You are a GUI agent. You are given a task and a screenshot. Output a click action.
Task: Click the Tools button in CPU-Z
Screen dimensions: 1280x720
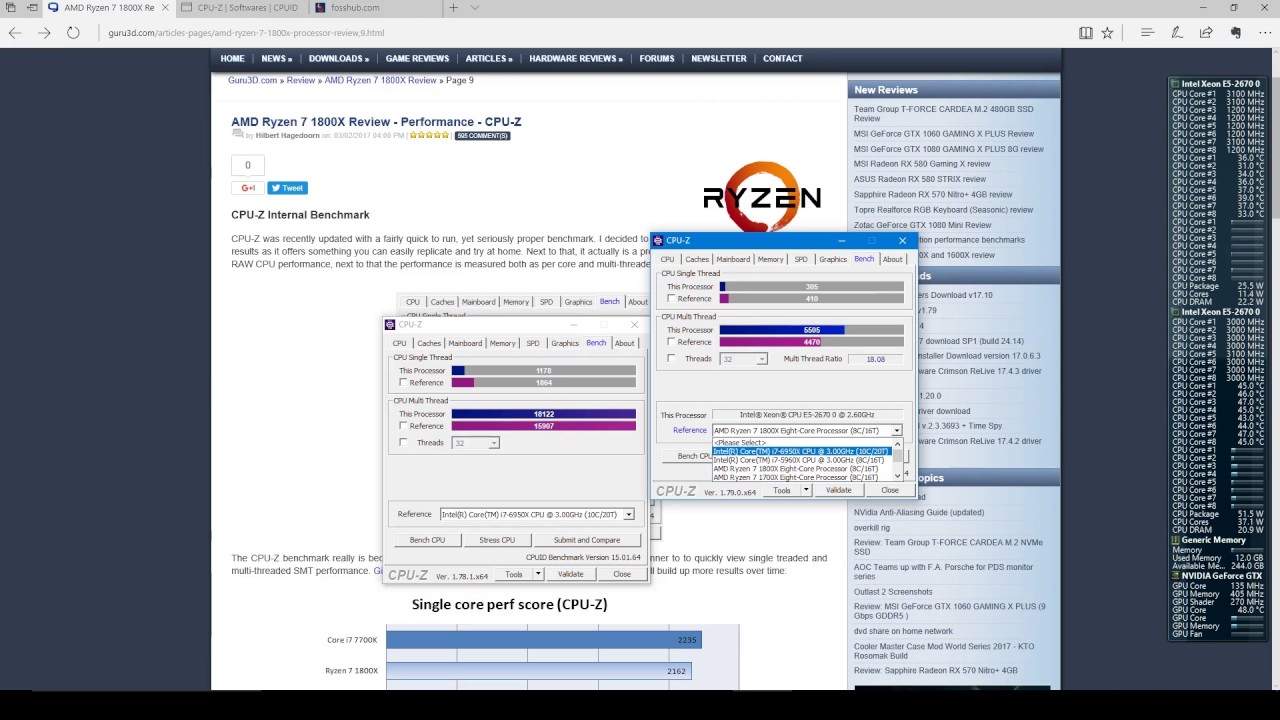tap(782, 490)
